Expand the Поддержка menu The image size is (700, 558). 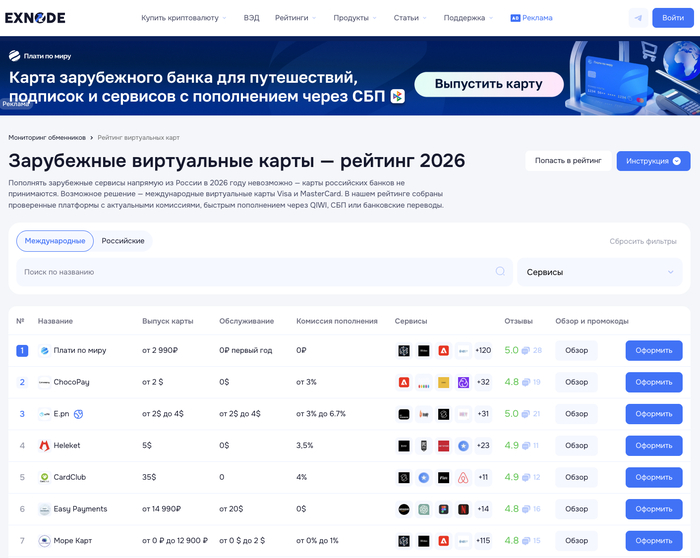(468, 18)
